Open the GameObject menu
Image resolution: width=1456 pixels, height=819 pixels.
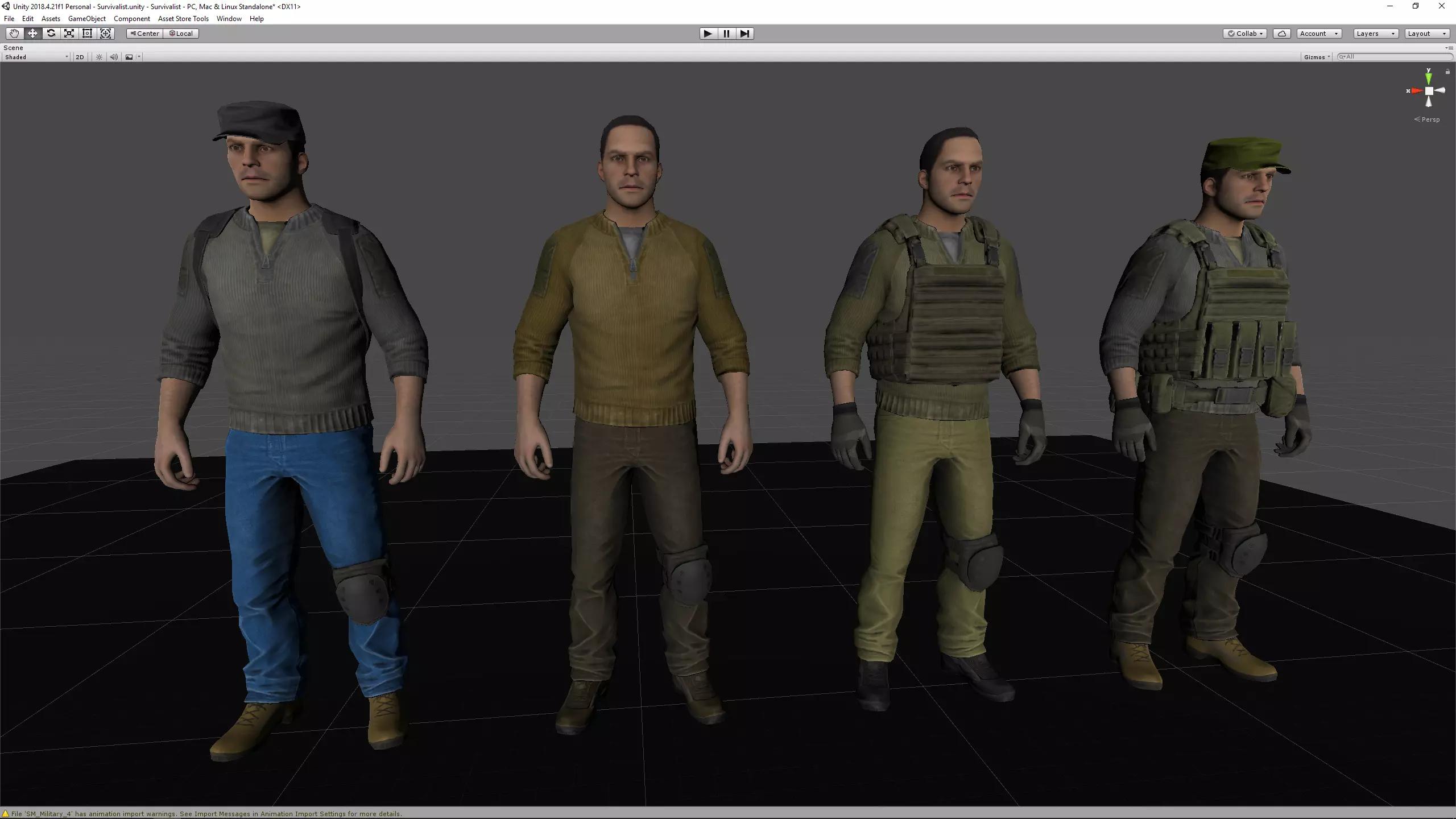pyautogui.click(x=86, y=19)
